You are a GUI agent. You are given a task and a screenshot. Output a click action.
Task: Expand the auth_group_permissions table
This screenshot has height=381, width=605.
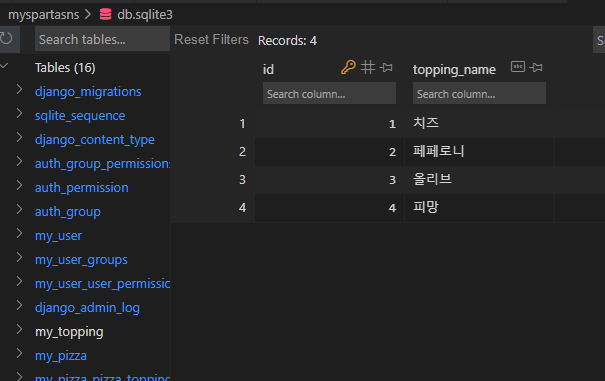(19, 162)
